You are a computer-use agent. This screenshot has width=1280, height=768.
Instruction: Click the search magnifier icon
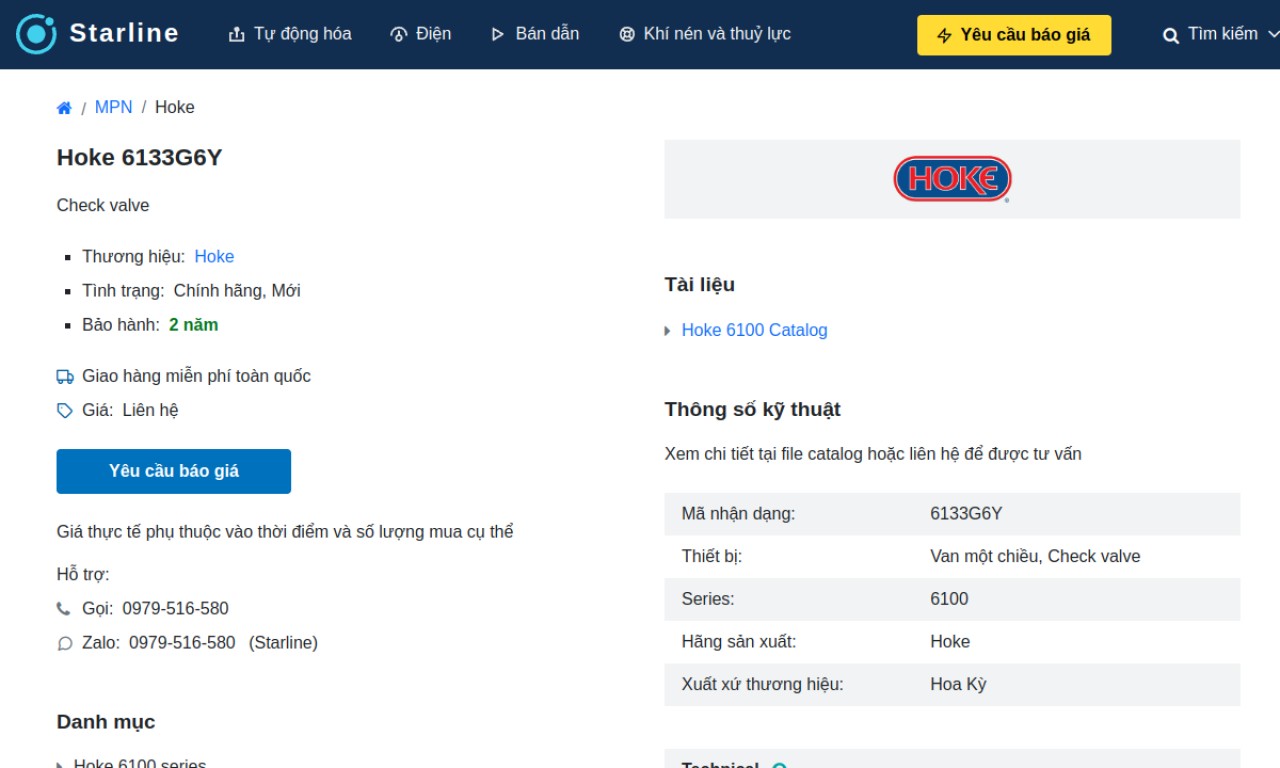1171,35
